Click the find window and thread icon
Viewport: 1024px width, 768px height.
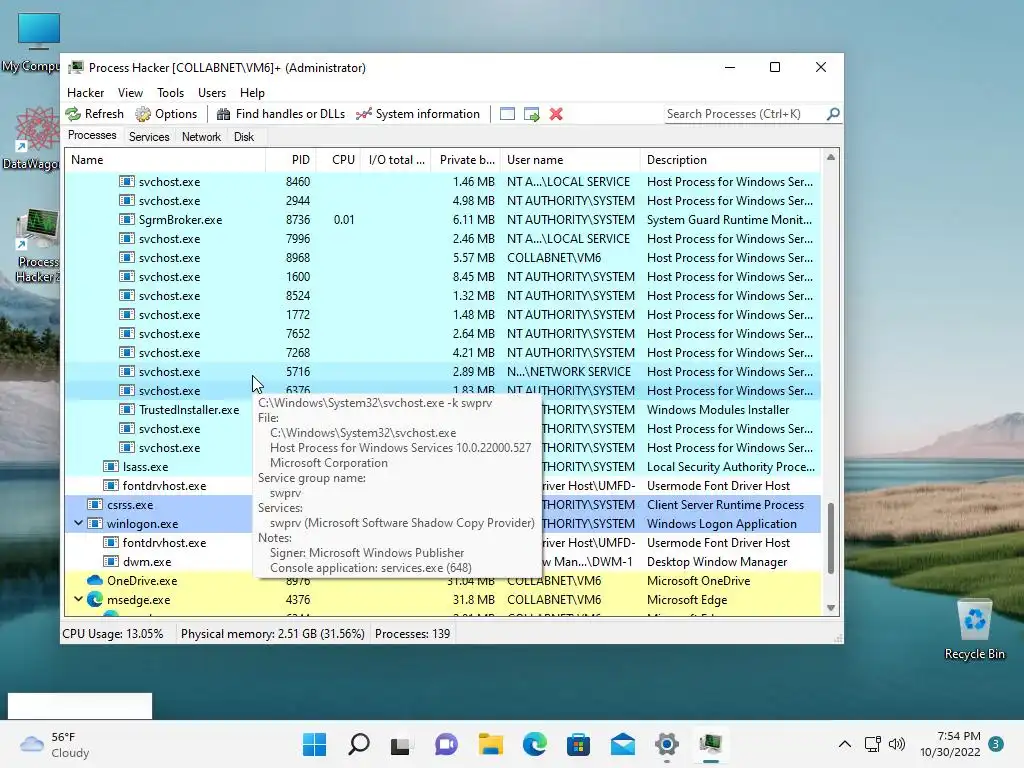click(532, 114)
